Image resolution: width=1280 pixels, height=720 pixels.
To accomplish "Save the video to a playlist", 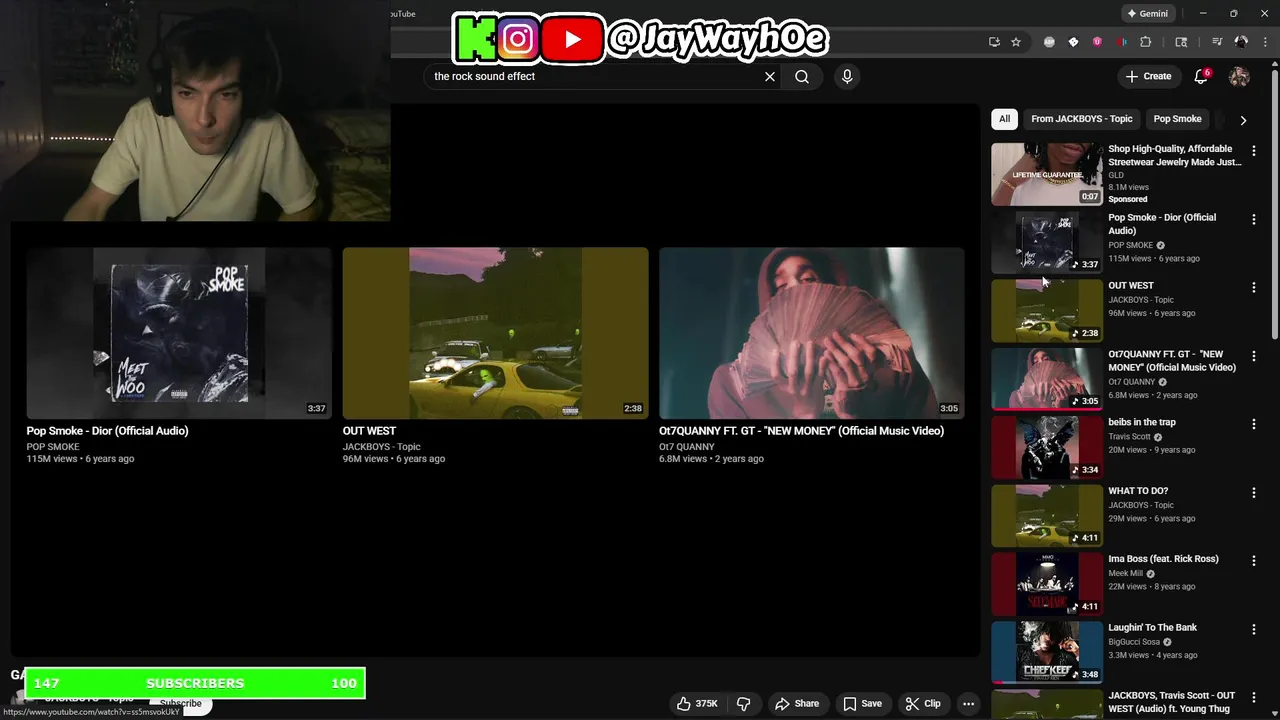I will 862,704.
